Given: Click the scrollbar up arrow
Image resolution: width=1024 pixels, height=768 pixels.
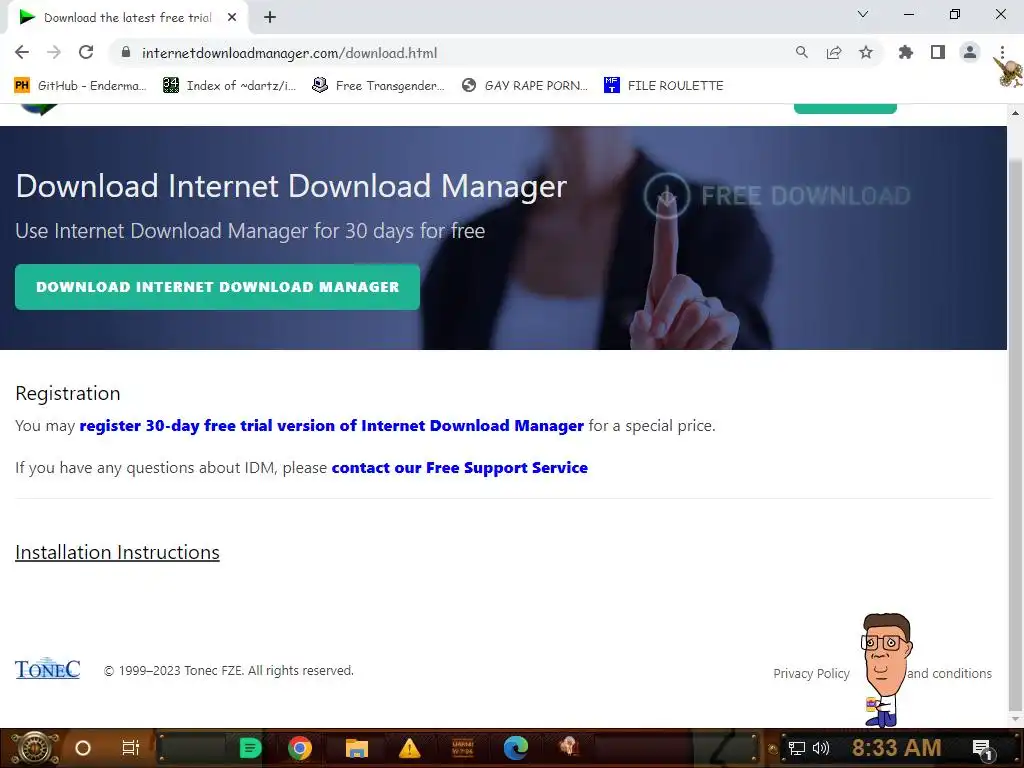Looking at the screenshot, I should pos(1015,113).
